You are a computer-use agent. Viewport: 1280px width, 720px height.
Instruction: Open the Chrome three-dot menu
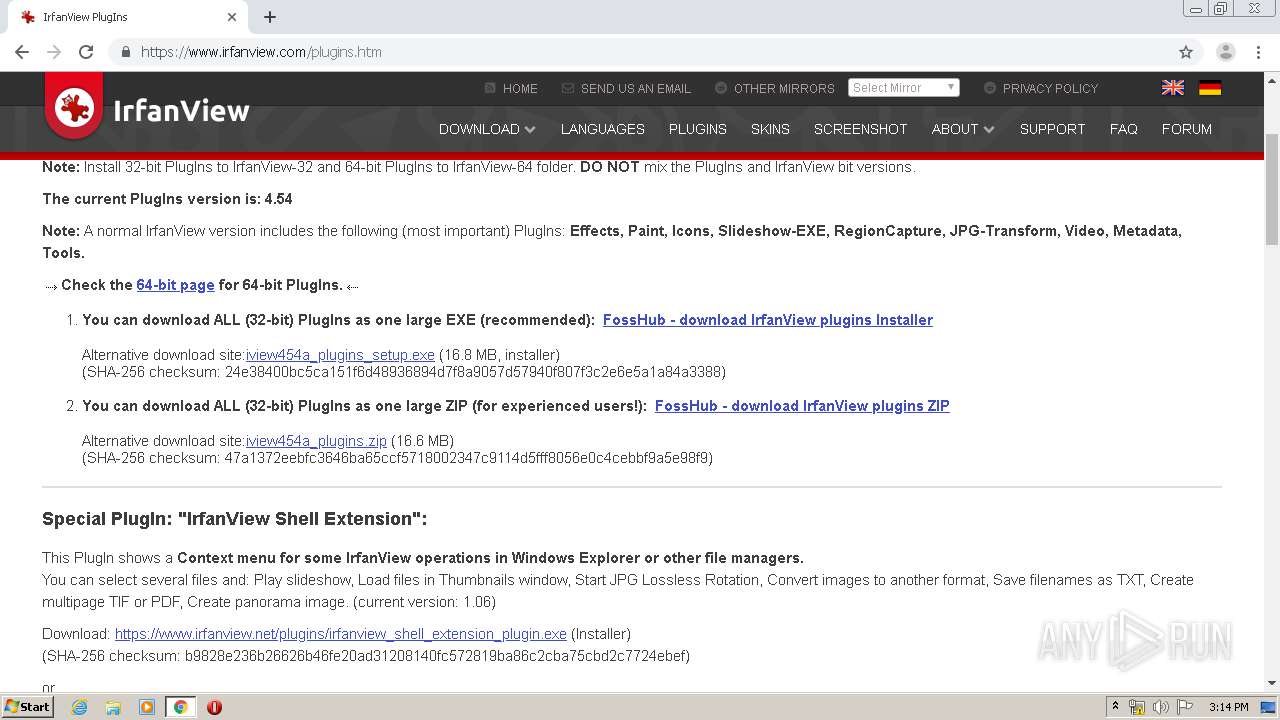pyautogui.click(x=1258, y=52)
